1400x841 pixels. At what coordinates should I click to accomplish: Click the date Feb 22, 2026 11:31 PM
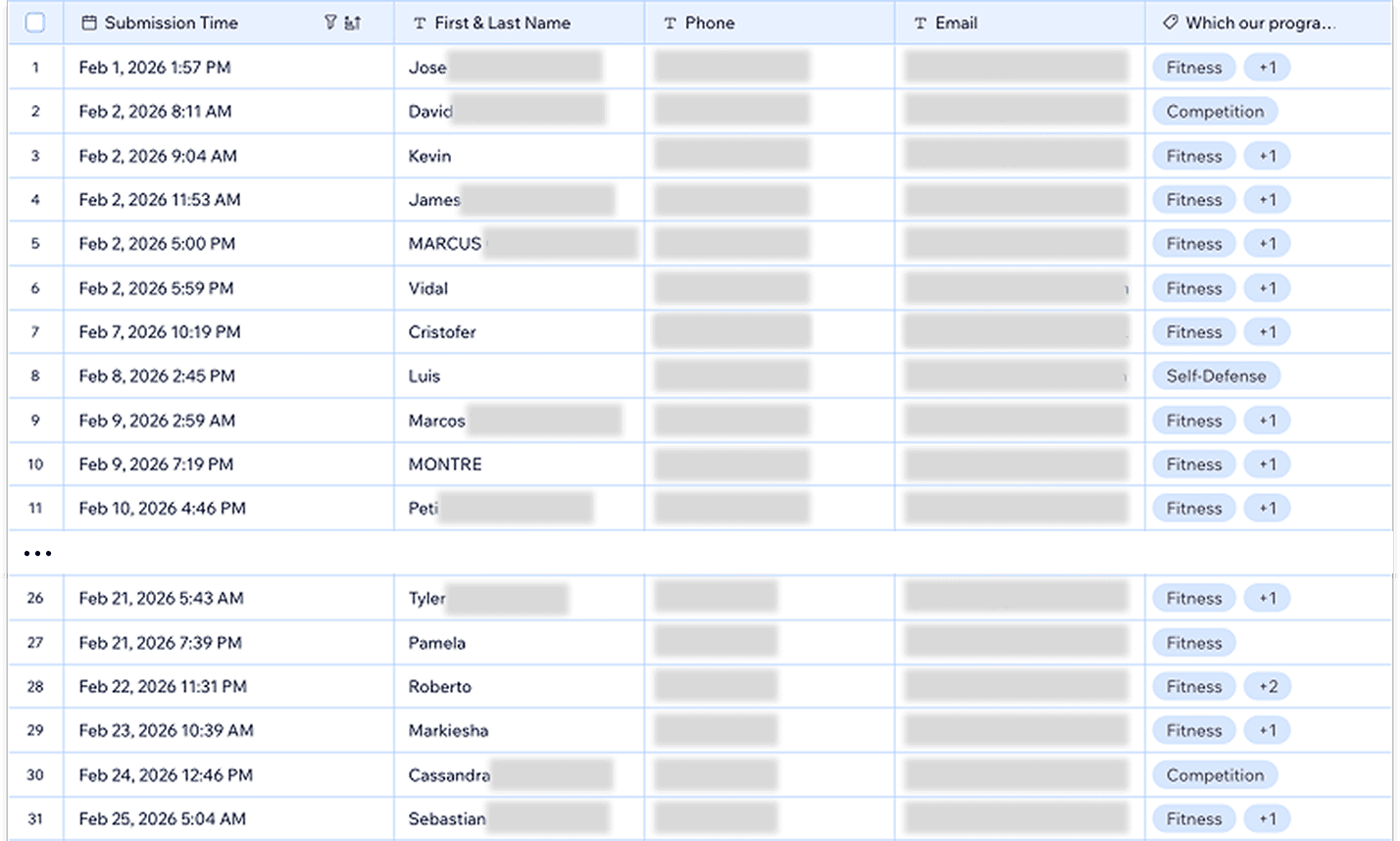[x=163, y=687]
